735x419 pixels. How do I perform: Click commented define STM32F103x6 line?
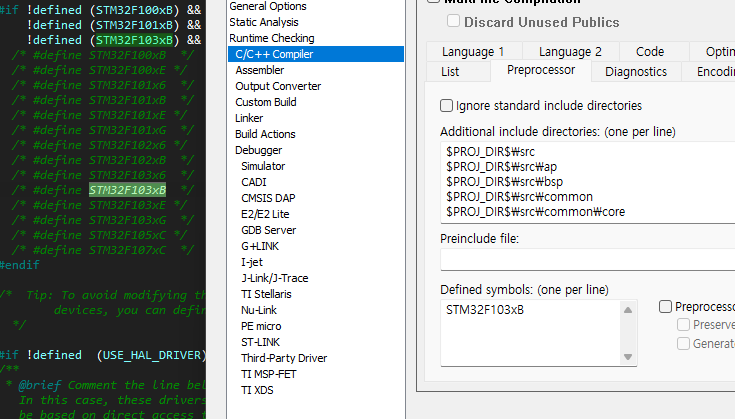tap(103, 175)
